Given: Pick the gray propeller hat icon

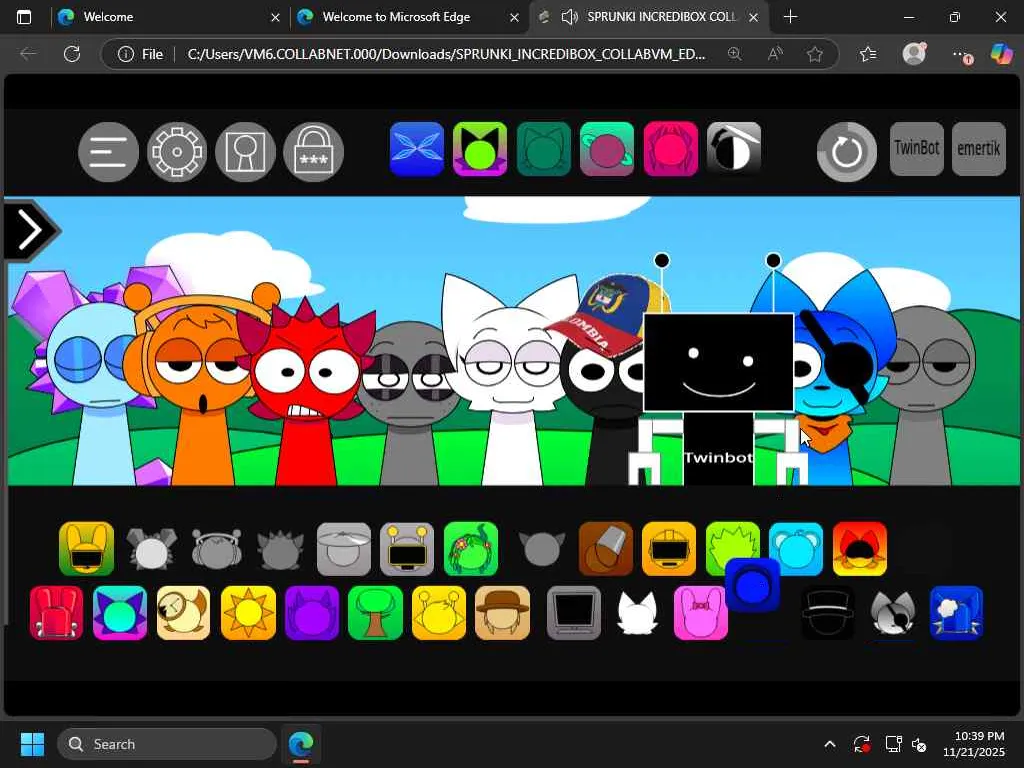Looking at the screenshot, I should coord(344,549).
